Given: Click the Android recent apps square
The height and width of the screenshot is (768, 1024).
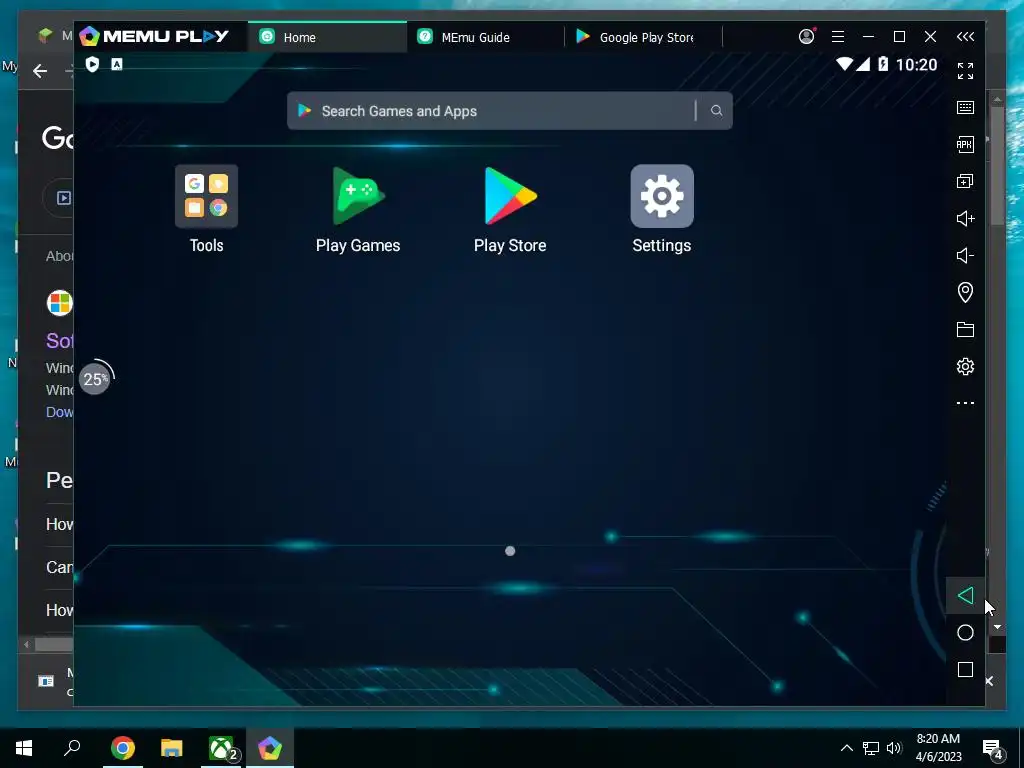Looking at the screenshot, I should point(965,669).
